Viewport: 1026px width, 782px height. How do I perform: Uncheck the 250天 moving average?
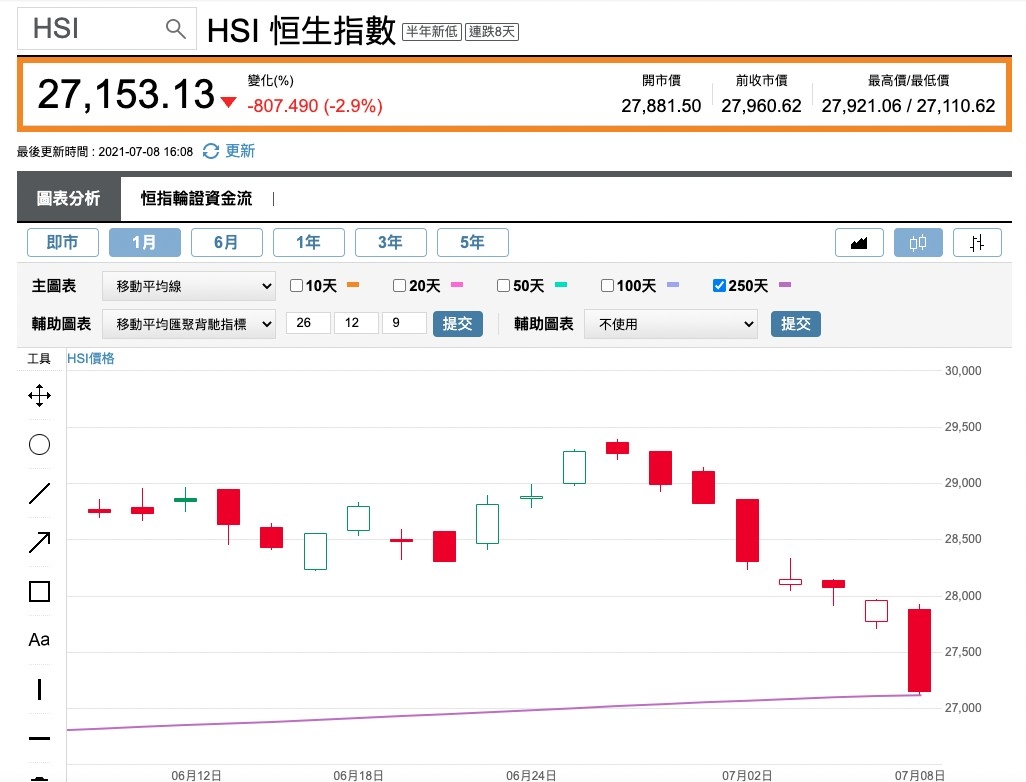719,285
